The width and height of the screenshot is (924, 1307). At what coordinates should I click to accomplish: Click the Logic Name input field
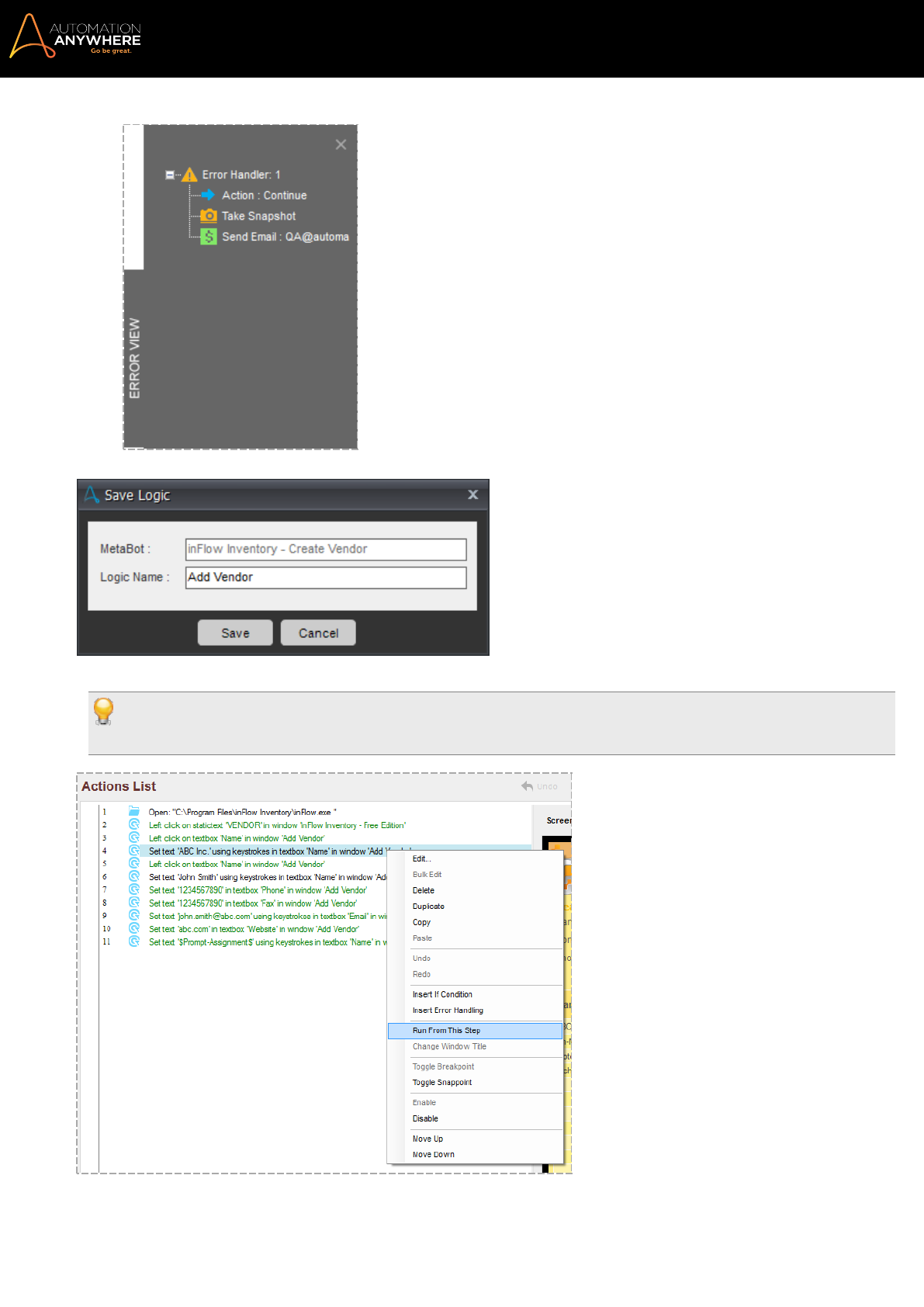point(326,577)
